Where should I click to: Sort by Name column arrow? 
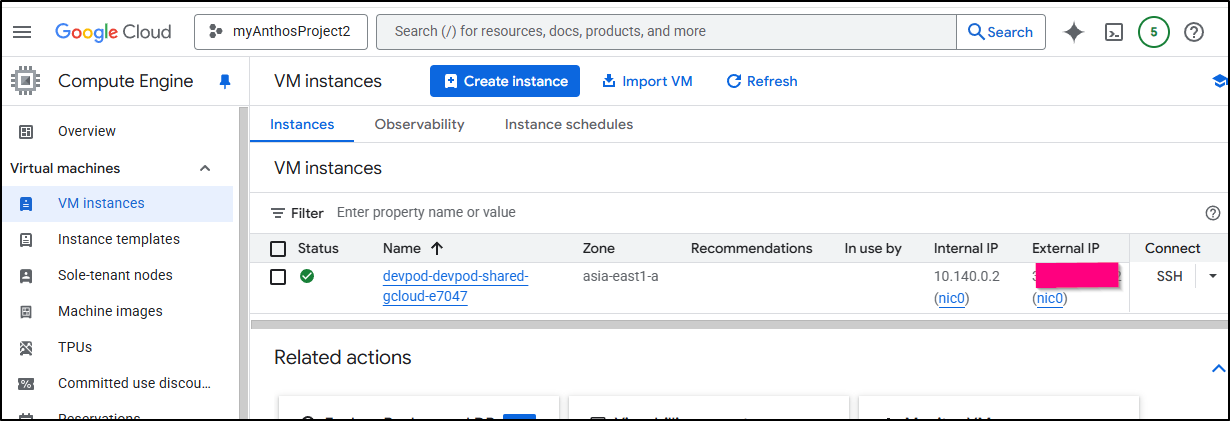[x=436, y=248]
